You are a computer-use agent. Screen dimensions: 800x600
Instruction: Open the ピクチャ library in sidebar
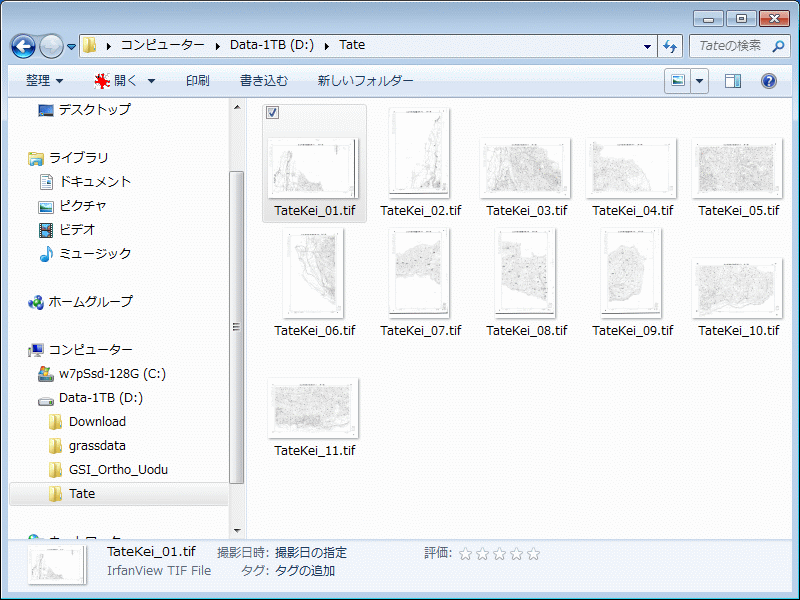point(82,206)
